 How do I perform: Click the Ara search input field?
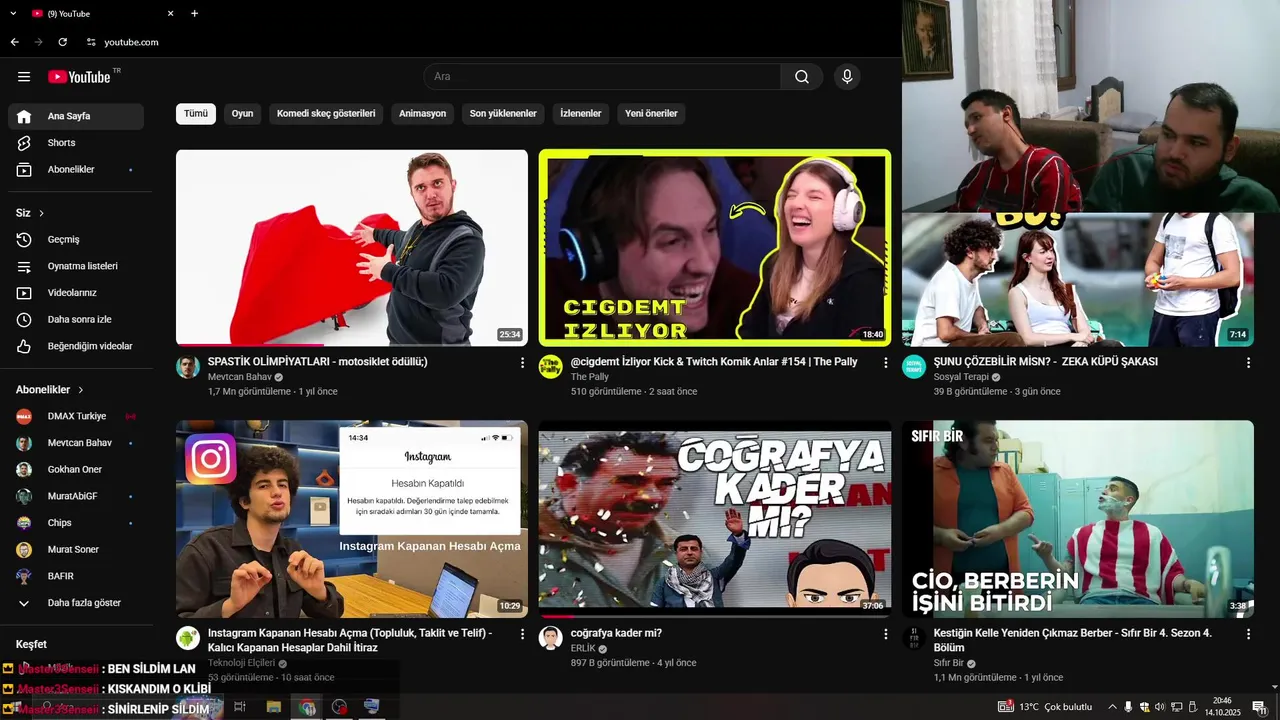point(602,77)
